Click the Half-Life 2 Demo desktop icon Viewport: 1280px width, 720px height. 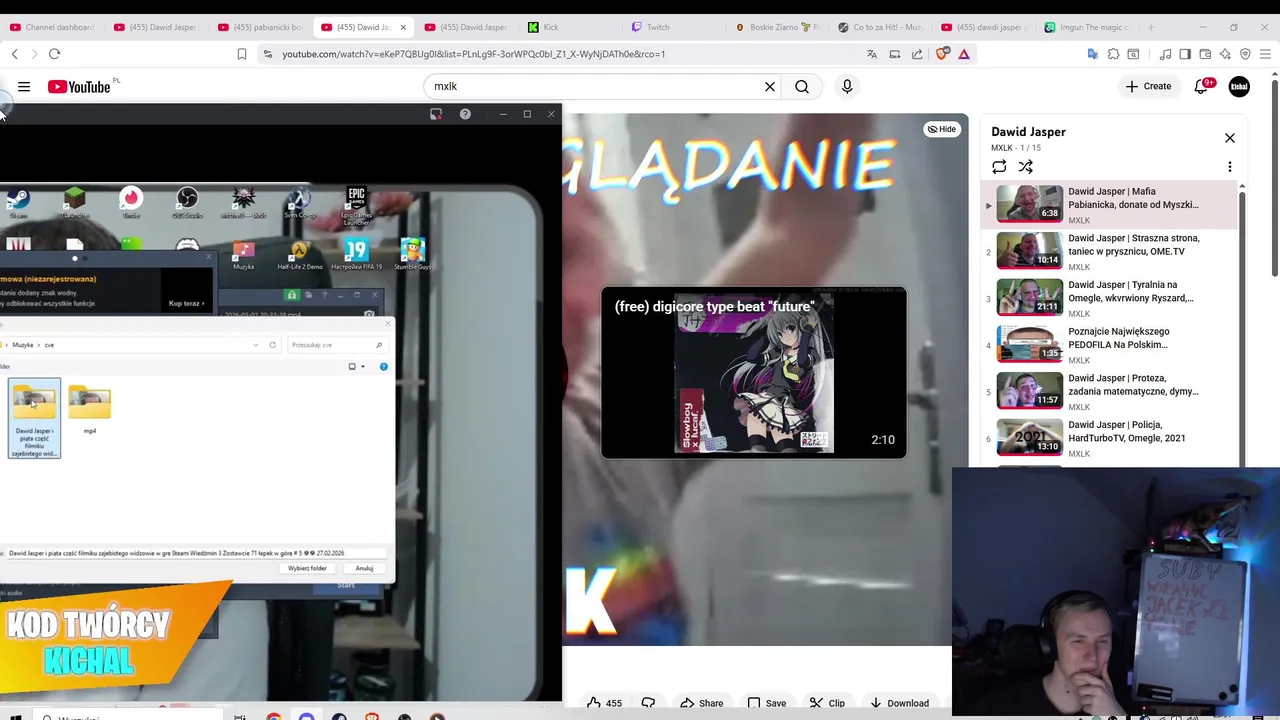(x=299, y=253)
